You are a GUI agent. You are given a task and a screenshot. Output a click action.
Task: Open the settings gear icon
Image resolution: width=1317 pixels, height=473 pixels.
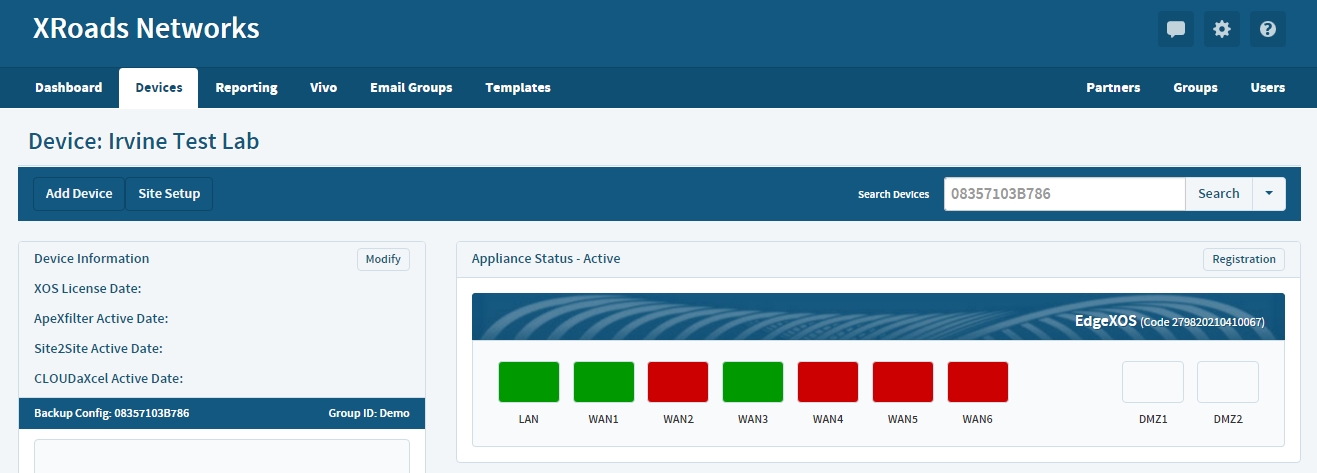tap(1222, 29)
